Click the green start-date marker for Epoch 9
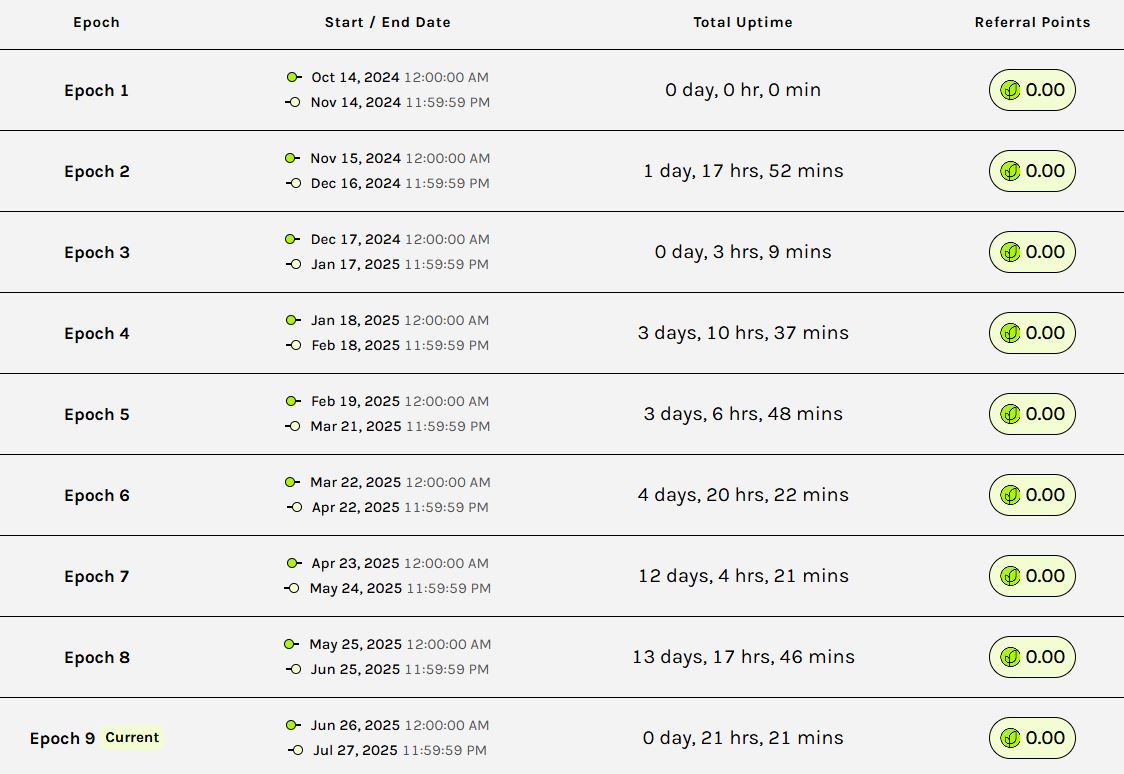The height and width of the screenshot is (774, 1124). coord(292,725)
